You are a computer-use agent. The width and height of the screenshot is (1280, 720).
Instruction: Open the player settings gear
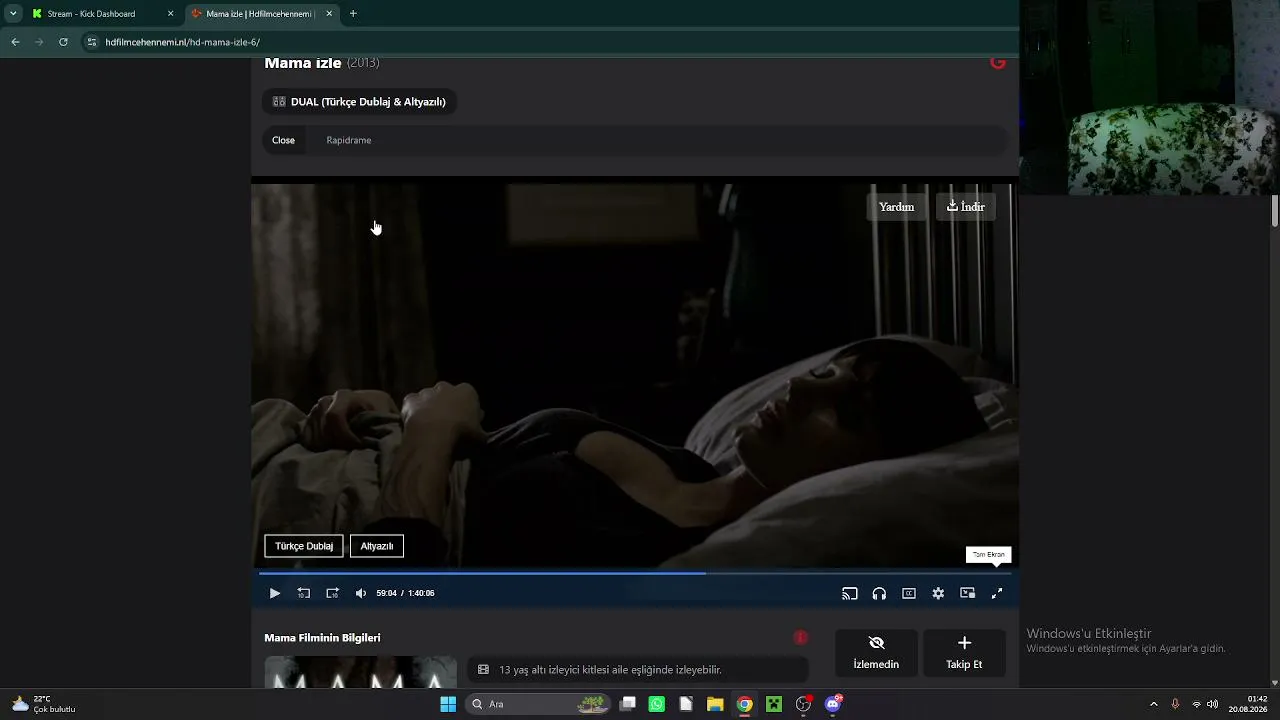tap(938, 593)
